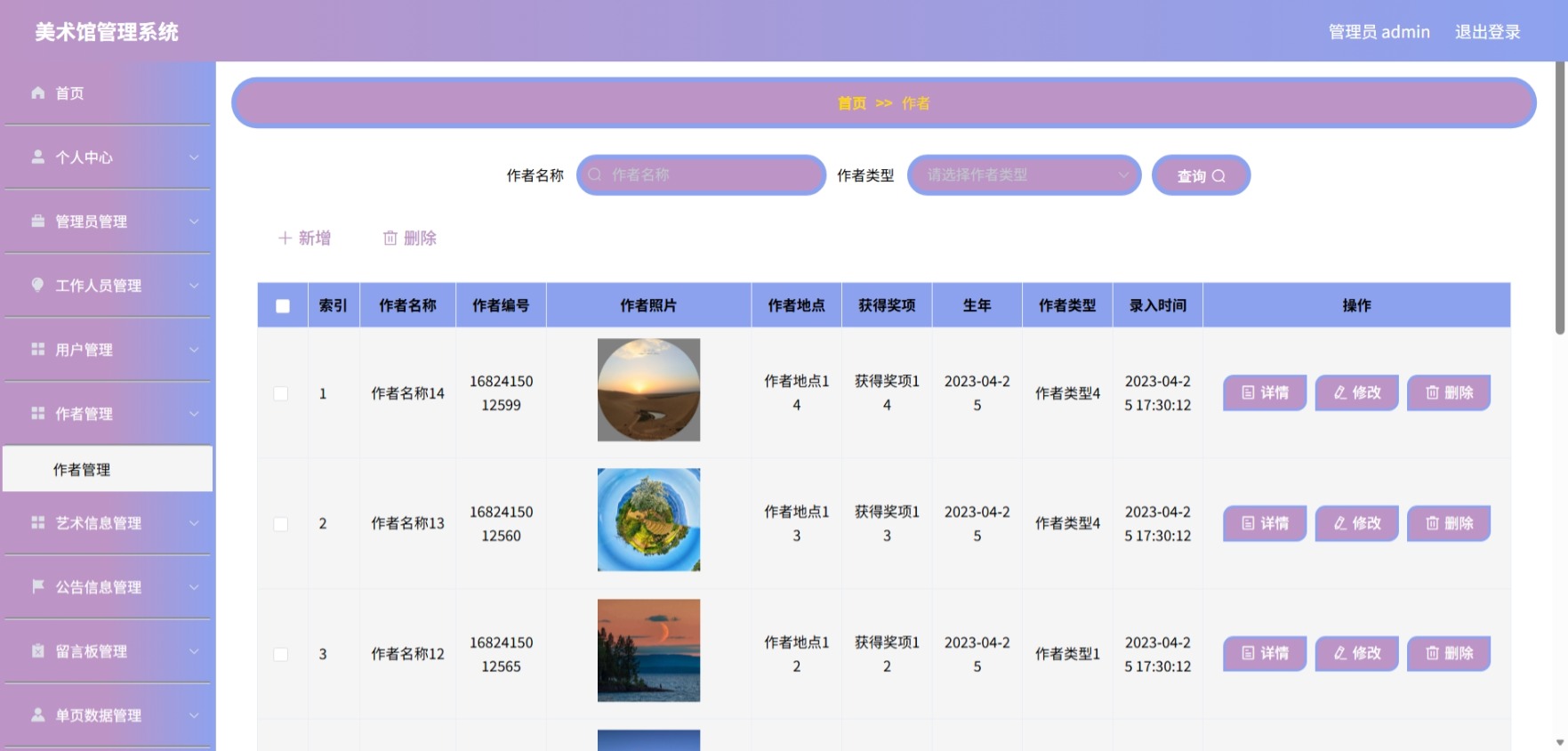The width and height of the screenshot is (1568, 751).
Task: Click the clipboard icon beside 留言板管理
Action: coord(37,650)
